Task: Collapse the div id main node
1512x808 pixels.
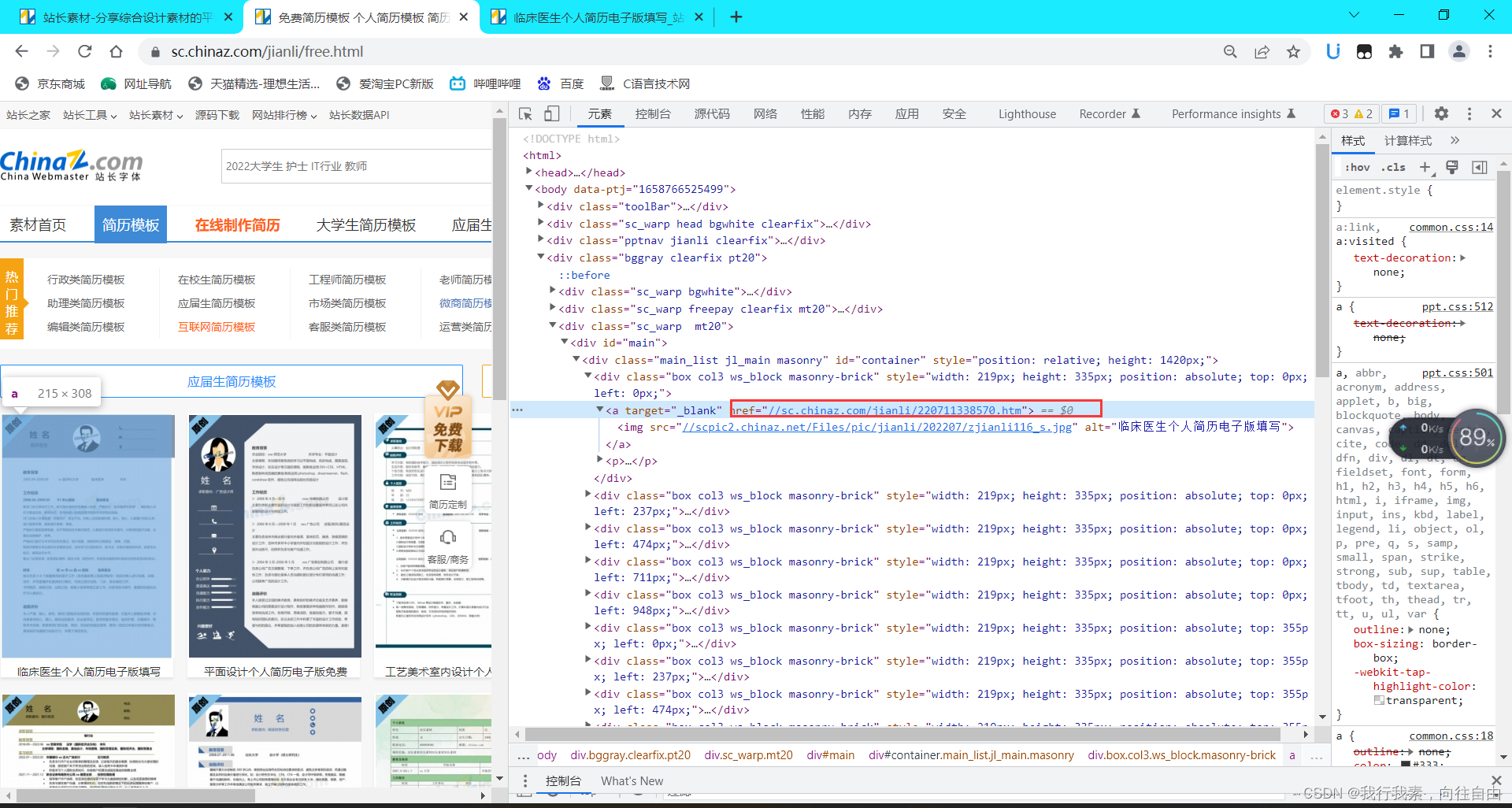Action: (565, 342)
